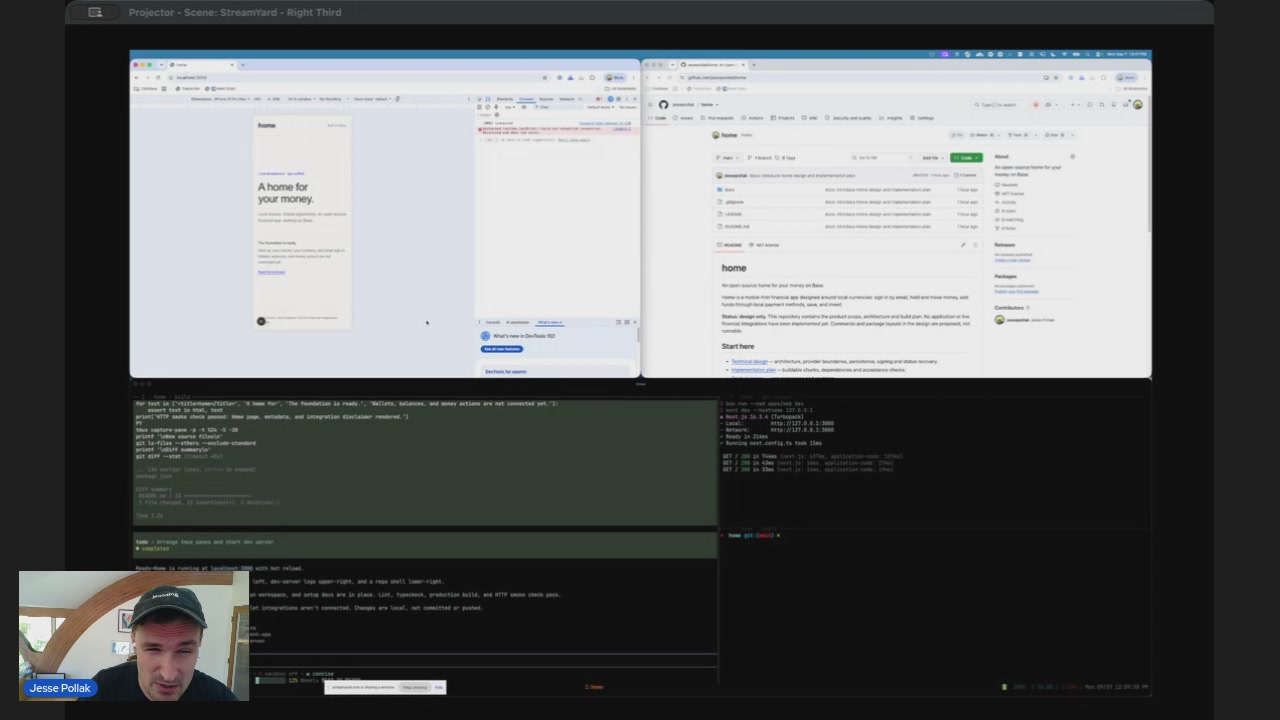This screenshot has height=720, width=1280.
Task: Follow the Read the build plan link
Action: point(272,272)
